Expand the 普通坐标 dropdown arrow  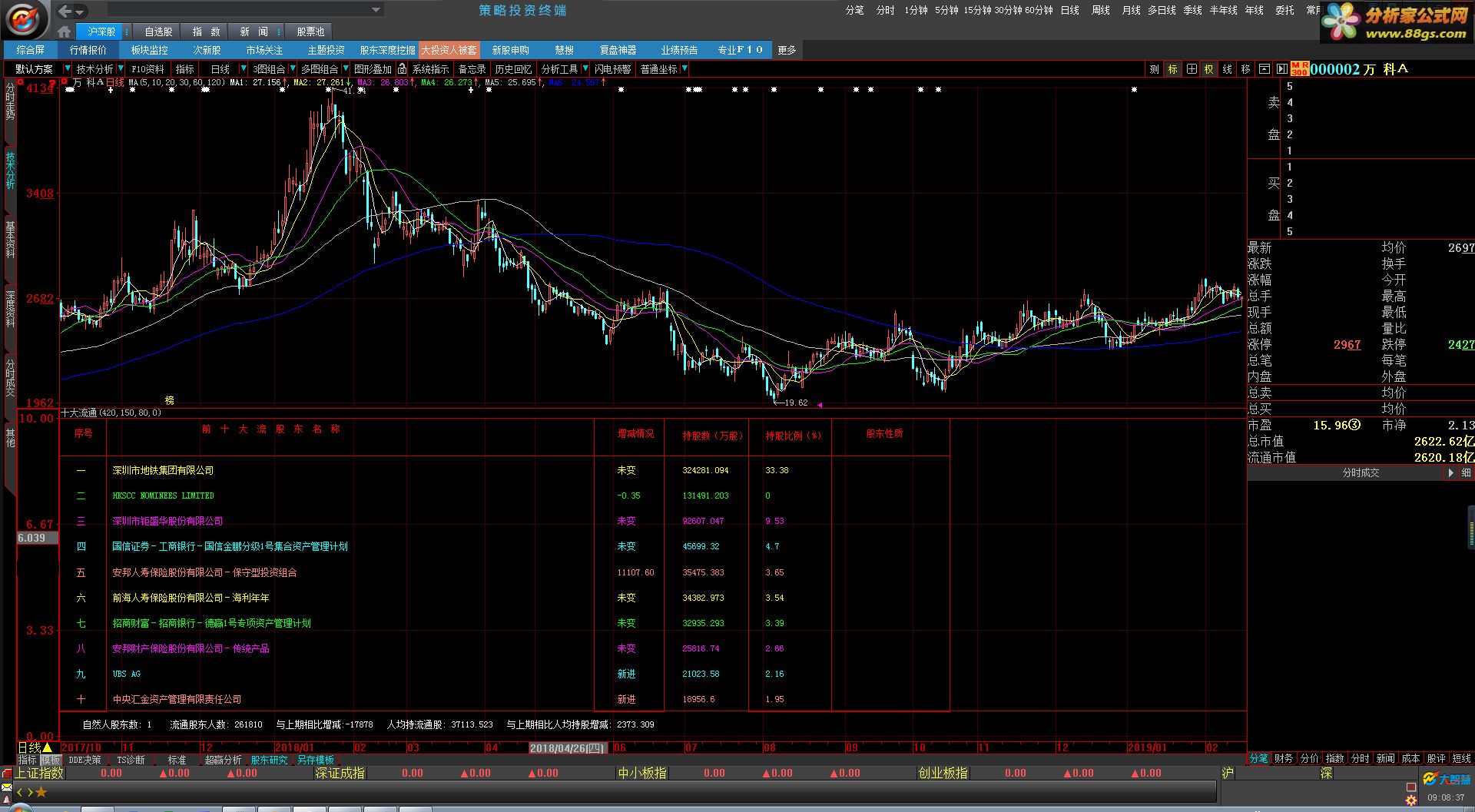[684, 68]
